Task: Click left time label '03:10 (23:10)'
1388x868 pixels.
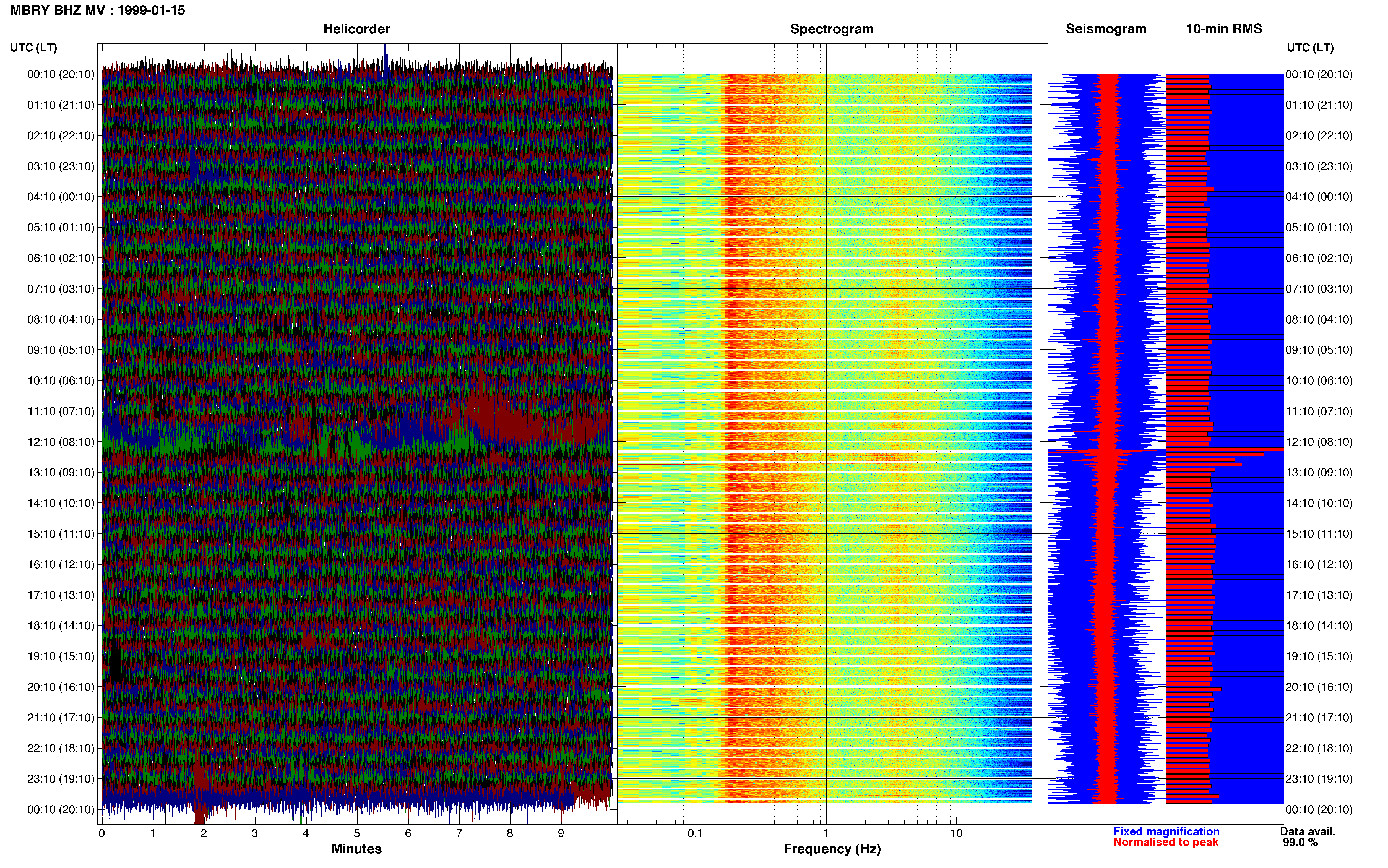Action: [61, 166]
